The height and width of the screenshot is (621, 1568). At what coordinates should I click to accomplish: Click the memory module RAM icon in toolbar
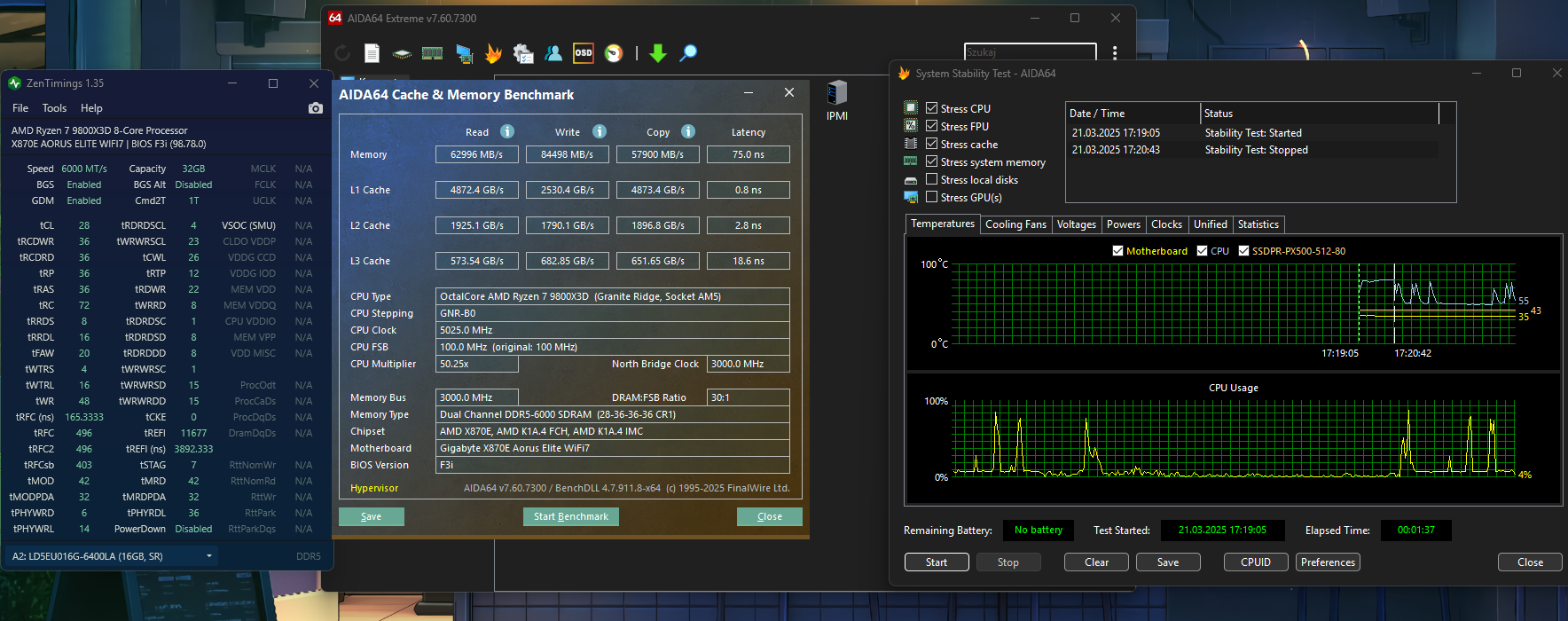coord(432,53)
